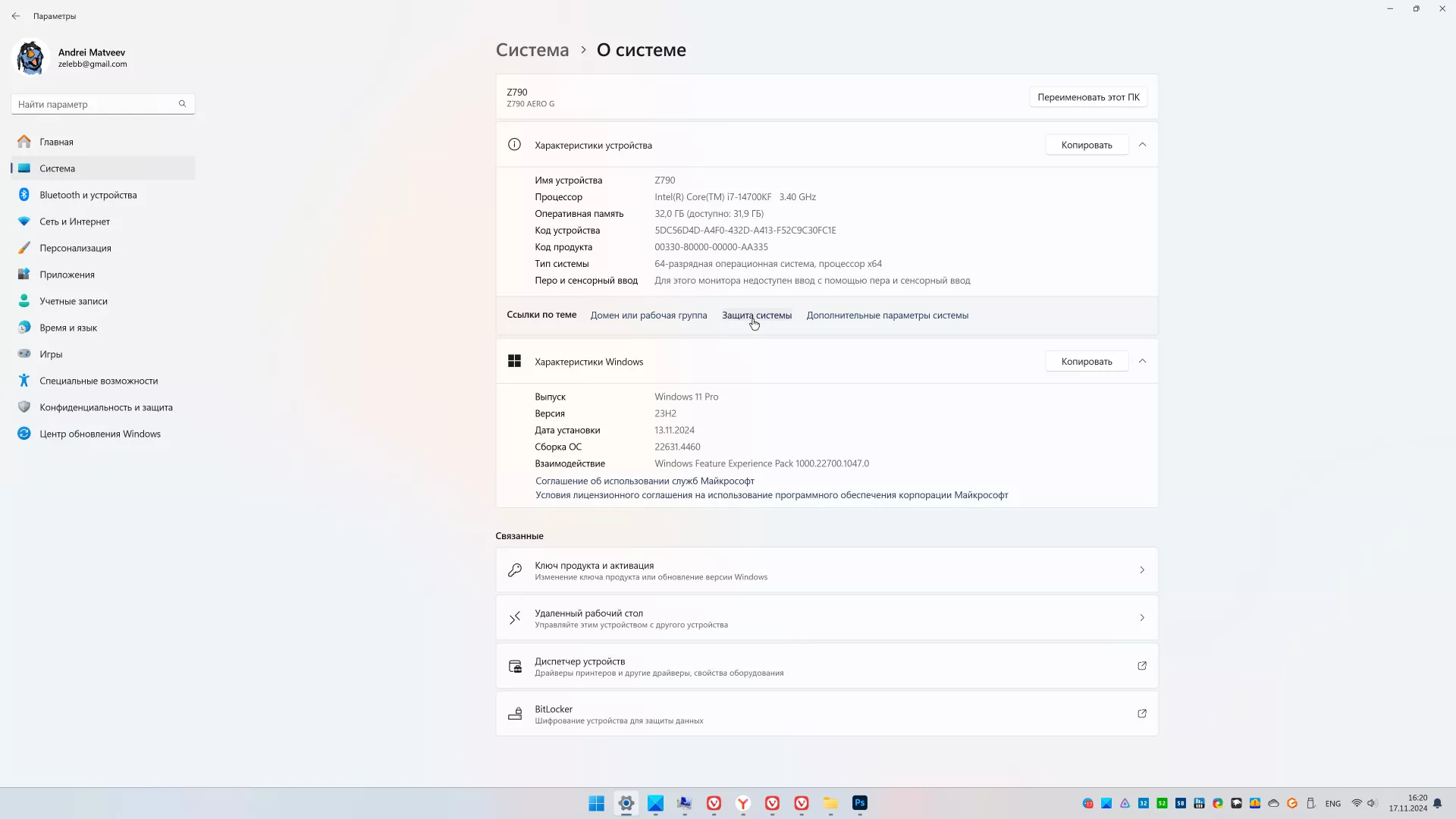Open Соглашение об использовании служб Майкрософт
1456x819 pixels.
click(645, 481)
